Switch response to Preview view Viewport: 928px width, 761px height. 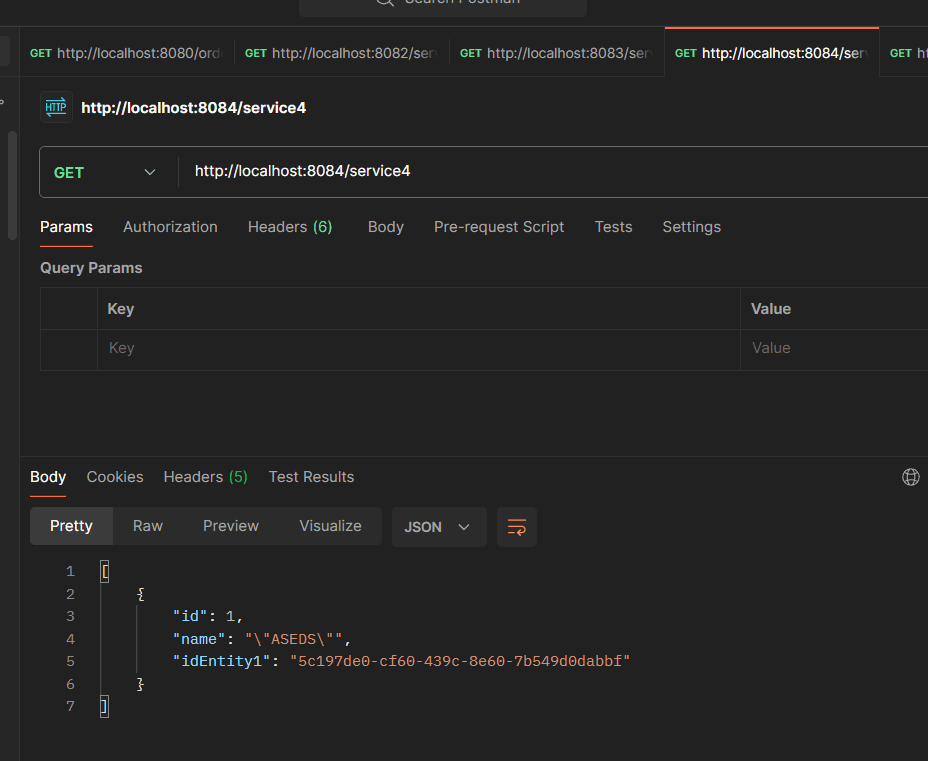click(x=231, y=526)
